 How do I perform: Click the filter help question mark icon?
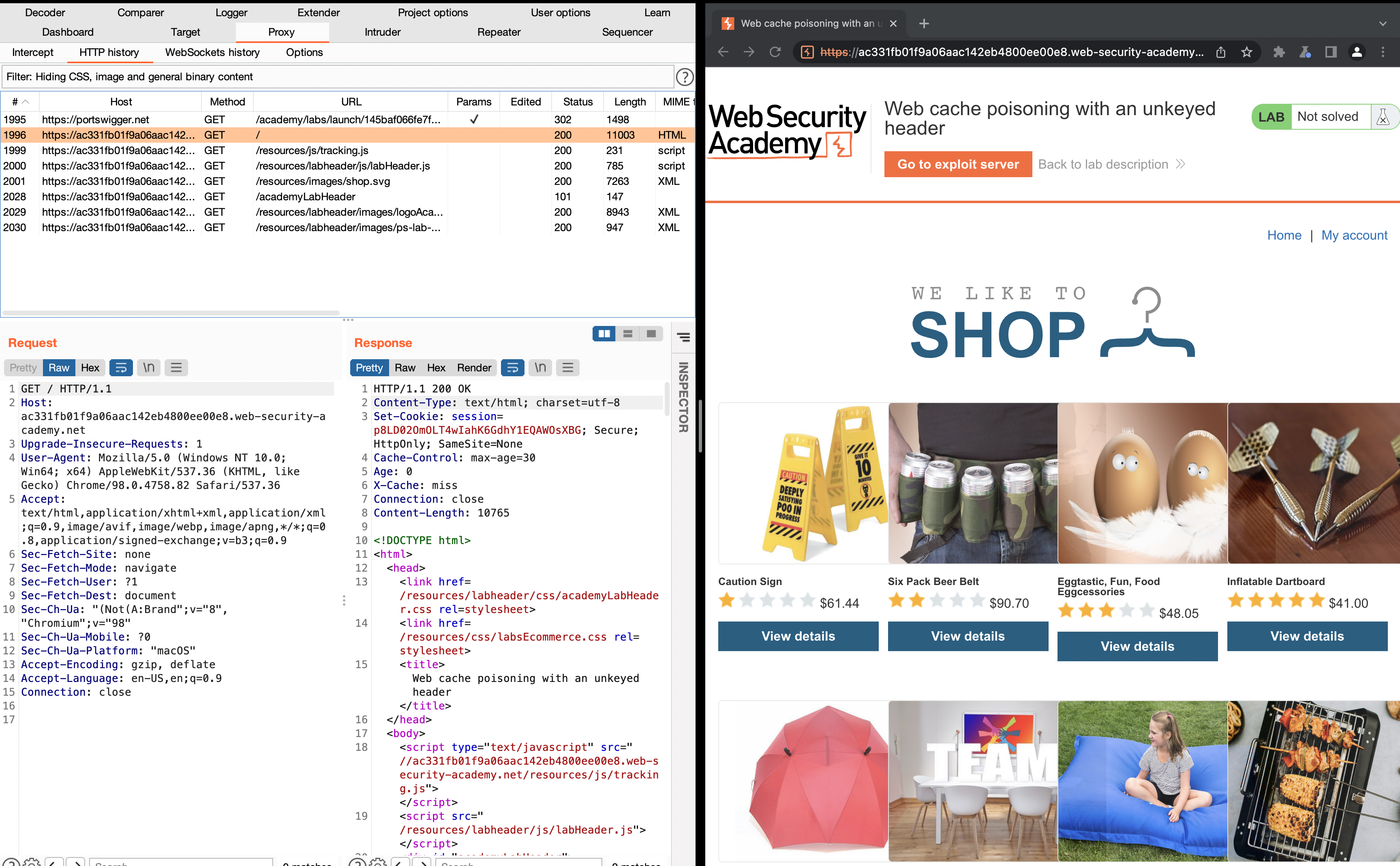[x=684, y=77]
